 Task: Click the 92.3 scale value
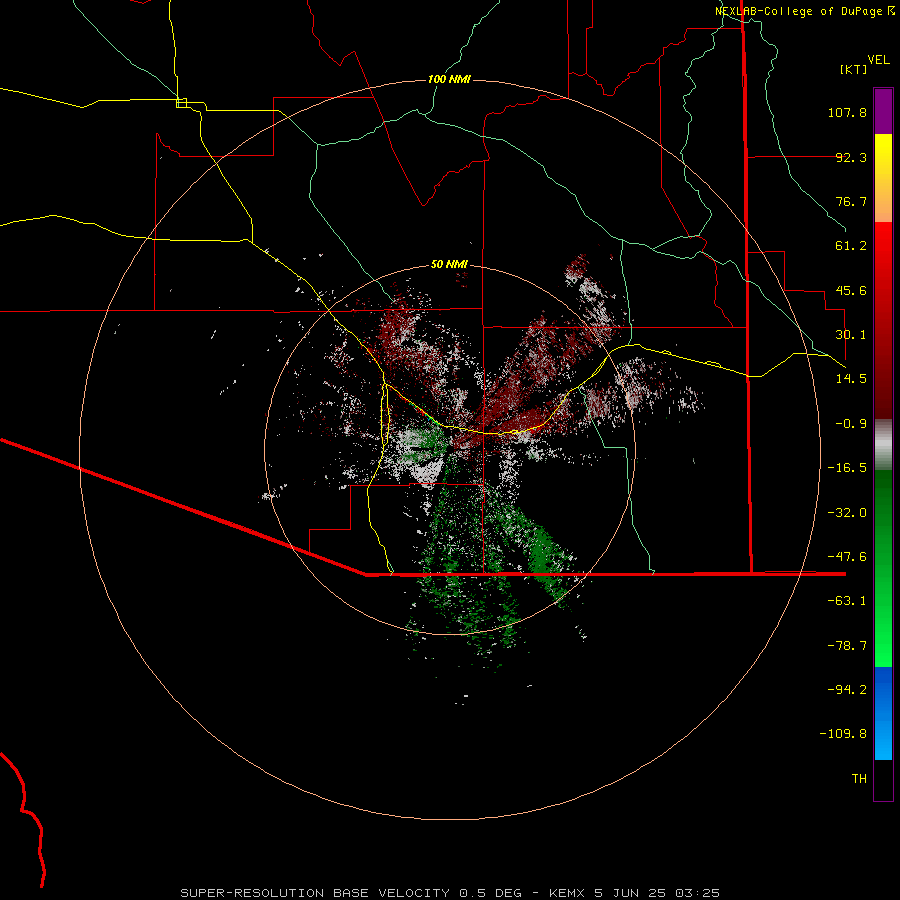[851, 157]
